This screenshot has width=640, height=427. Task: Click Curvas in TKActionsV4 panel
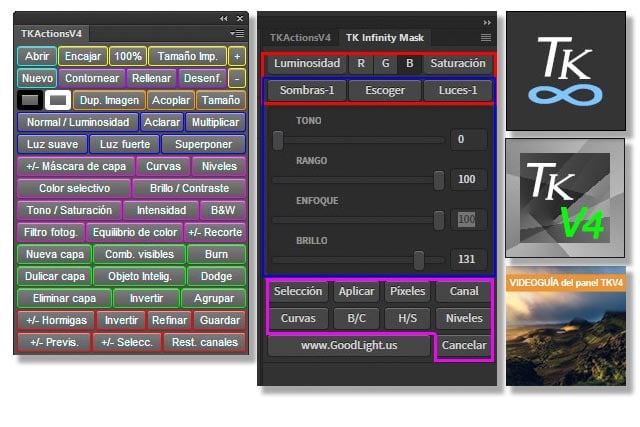pos(163,167)
